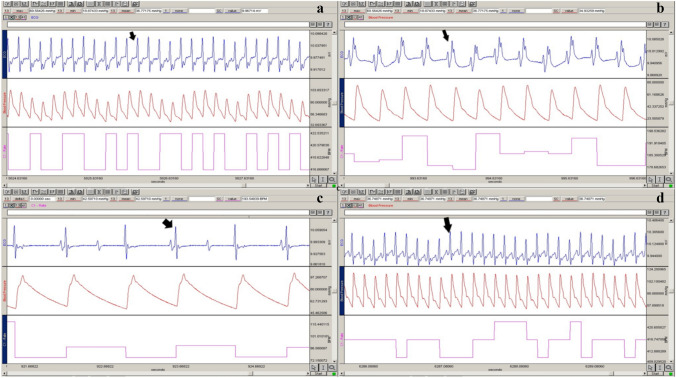This screenshot has height=378, width=676.
Task: Open the none measurement dropdown in window a
Action: click(179, 10)
